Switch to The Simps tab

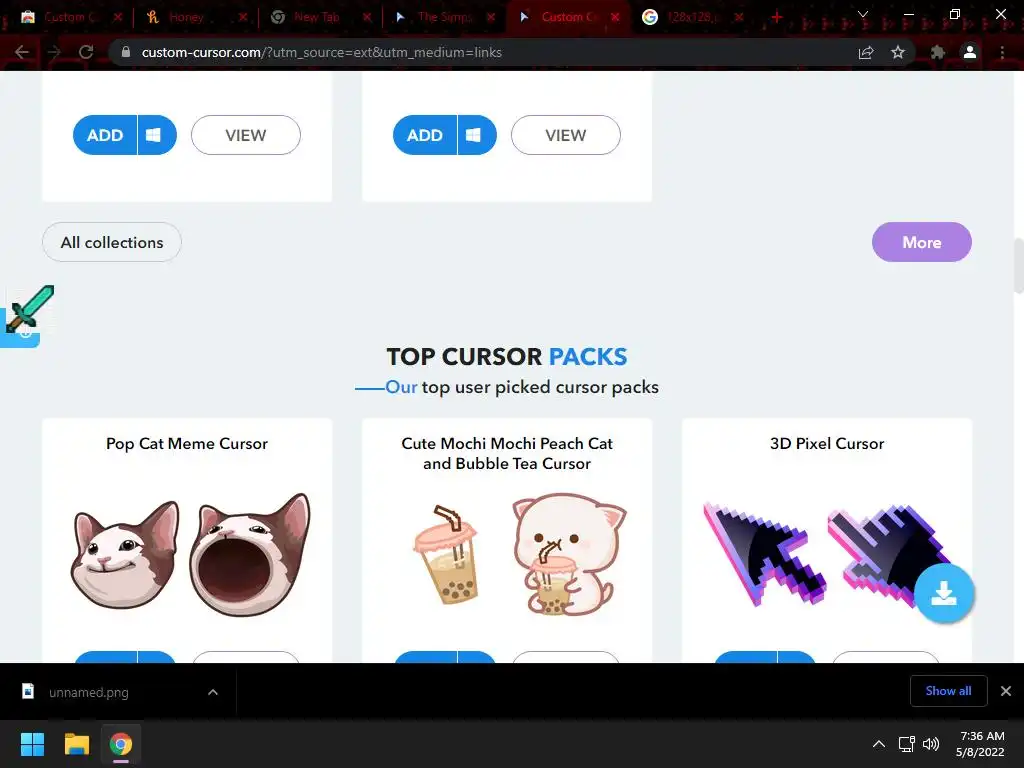point(444,17)
